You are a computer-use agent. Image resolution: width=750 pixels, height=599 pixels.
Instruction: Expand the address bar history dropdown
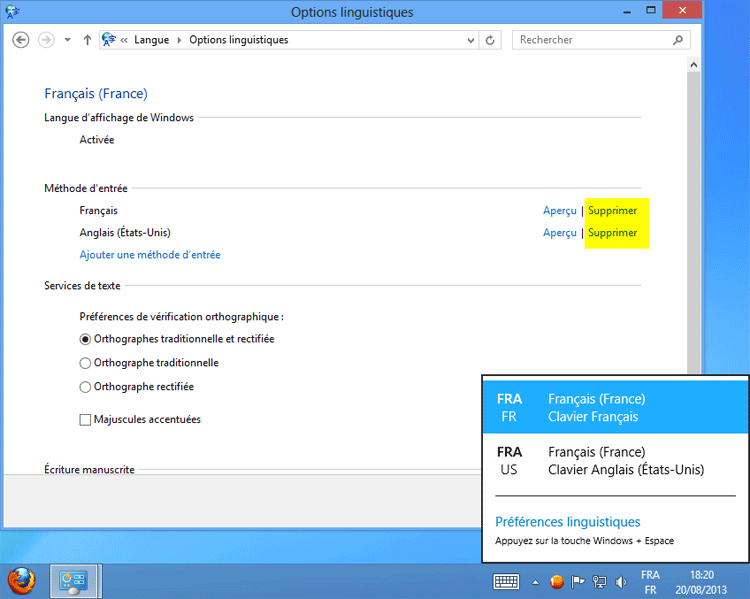click(471, 40)
